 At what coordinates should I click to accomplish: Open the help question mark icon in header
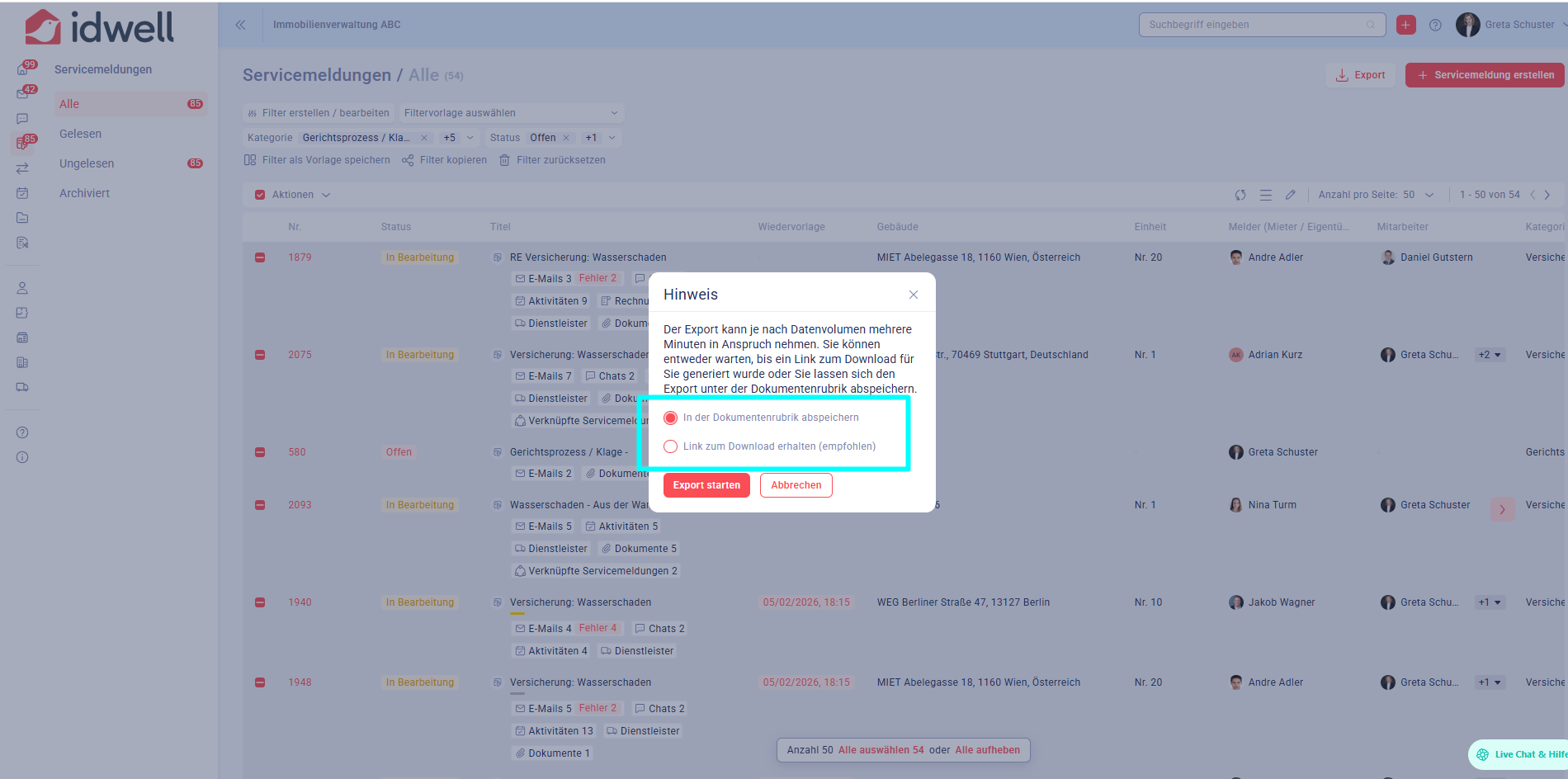(1435, 25)
